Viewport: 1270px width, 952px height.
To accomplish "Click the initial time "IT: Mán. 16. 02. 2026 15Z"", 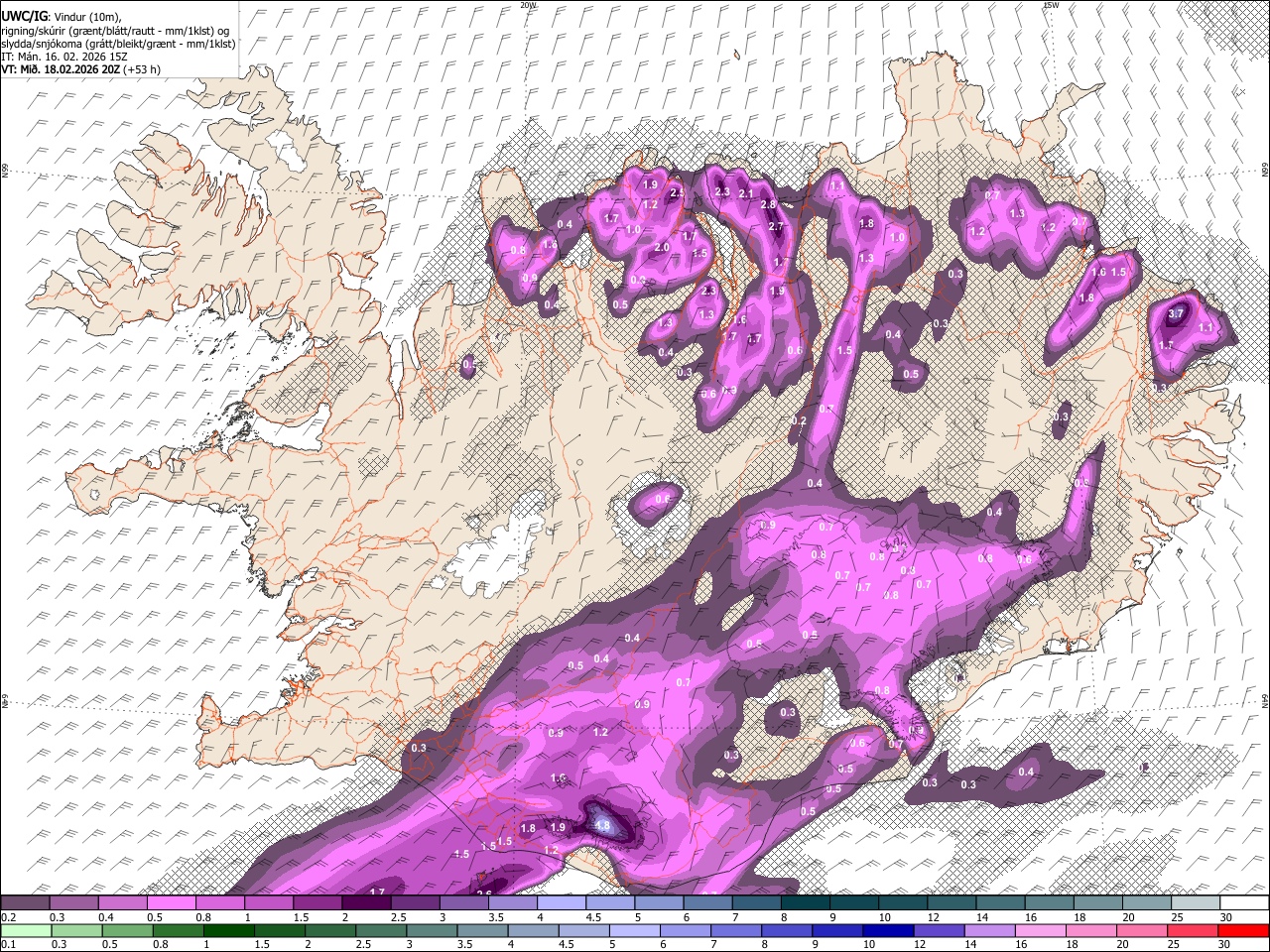I will (x=63, y=57).
